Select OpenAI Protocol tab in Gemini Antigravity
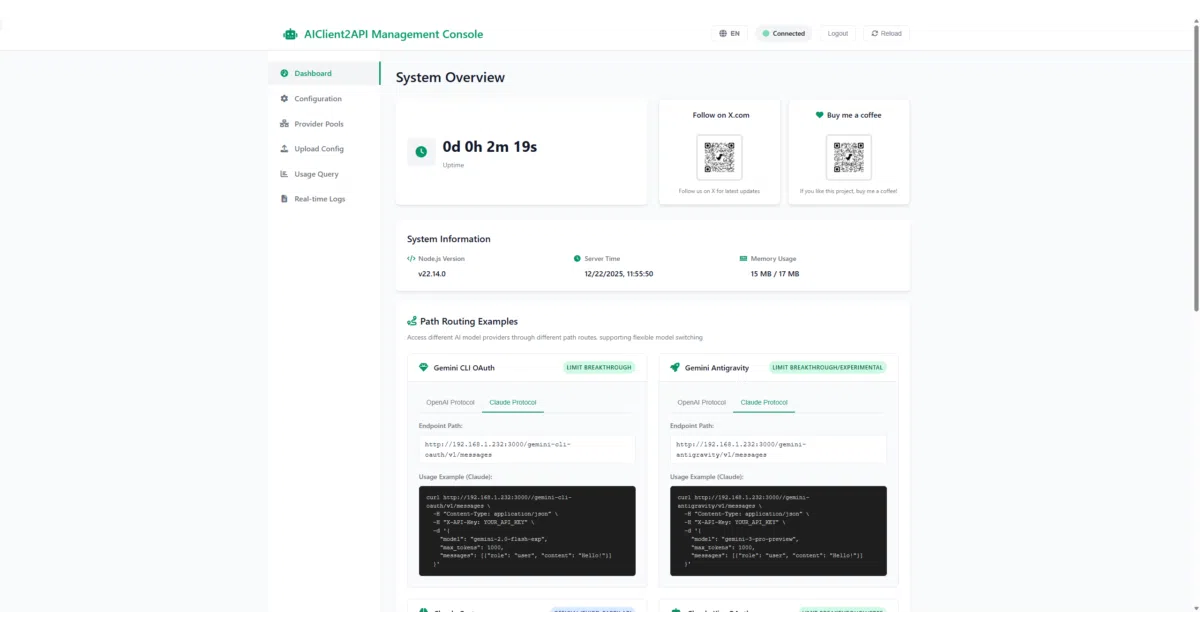The width and height of the screenshot is (1200, 630). click(701, 402)
